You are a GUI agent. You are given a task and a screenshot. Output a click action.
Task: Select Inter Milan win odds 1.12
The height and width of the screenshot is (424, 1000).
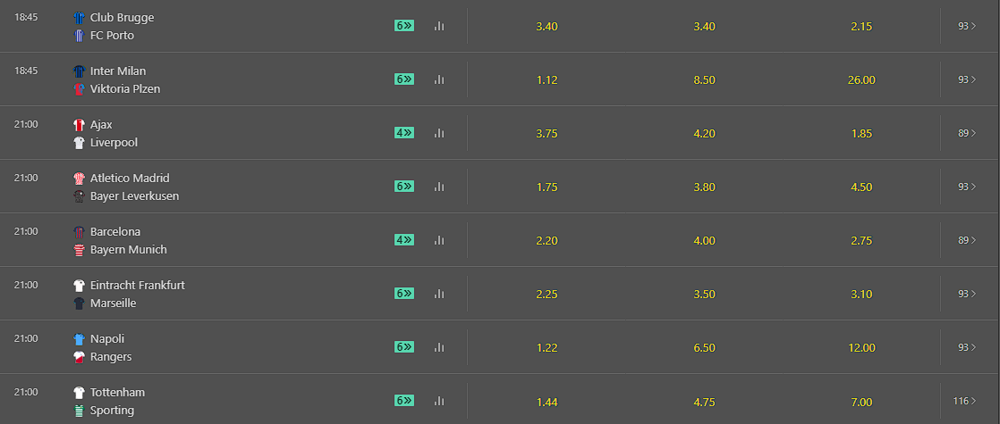(547, 80)
